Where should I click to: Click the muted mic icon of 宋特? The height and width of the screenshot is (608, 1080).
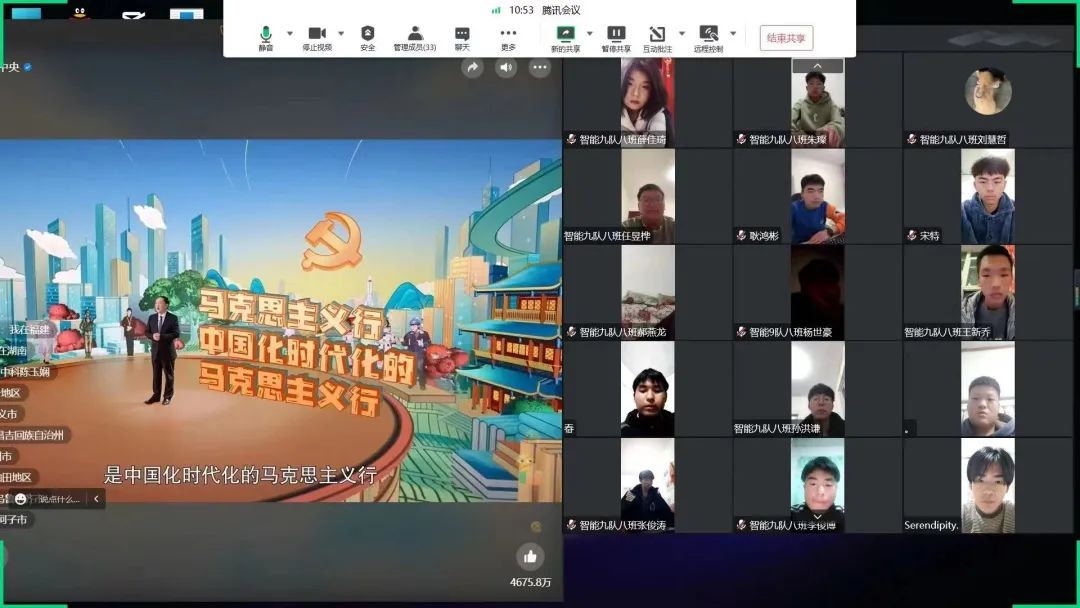coord(911,235)
